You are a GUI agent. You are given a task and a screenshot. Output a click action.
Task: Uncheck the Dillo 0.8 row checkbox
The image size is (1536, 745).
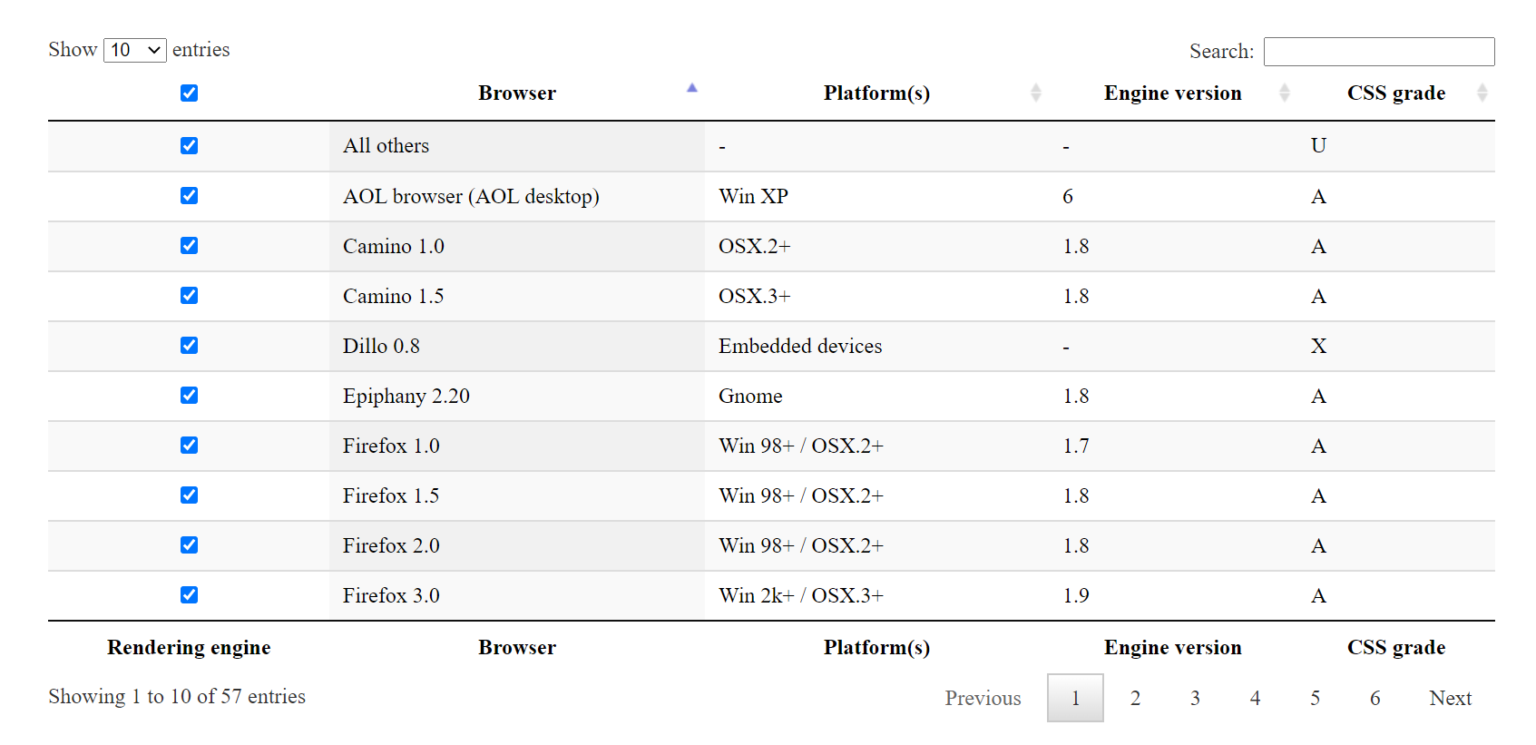[189, 346]
